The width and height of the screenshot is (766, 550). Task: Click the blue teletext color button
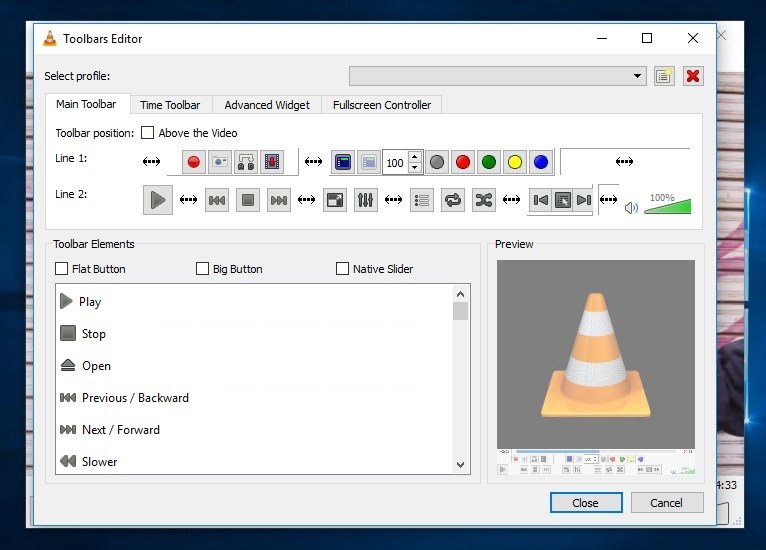point(541,162)
